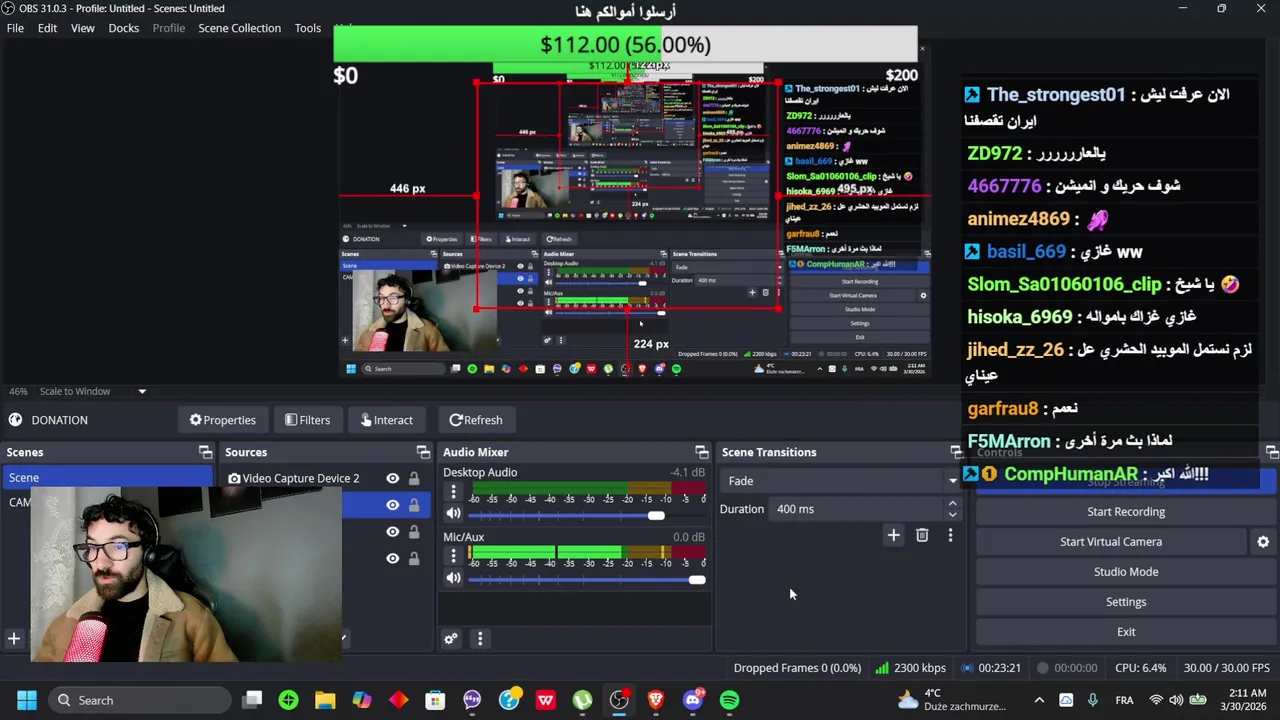Start Virtual Camera
The width and height of the screenshot is (1280, 720).
1111,541
